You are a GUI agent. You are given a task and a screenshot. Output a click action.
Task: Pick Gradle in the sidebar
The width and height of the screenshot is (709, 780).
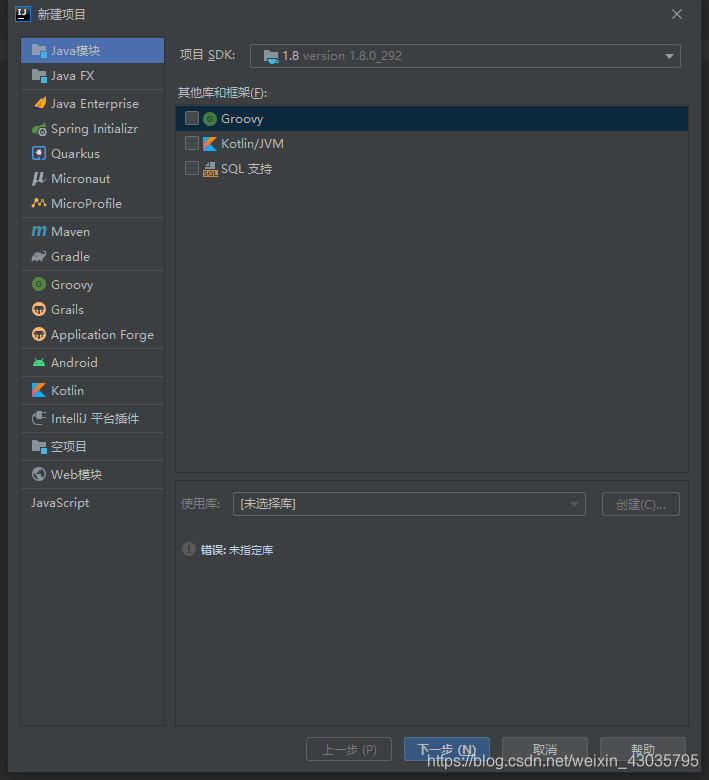[93, 257]
